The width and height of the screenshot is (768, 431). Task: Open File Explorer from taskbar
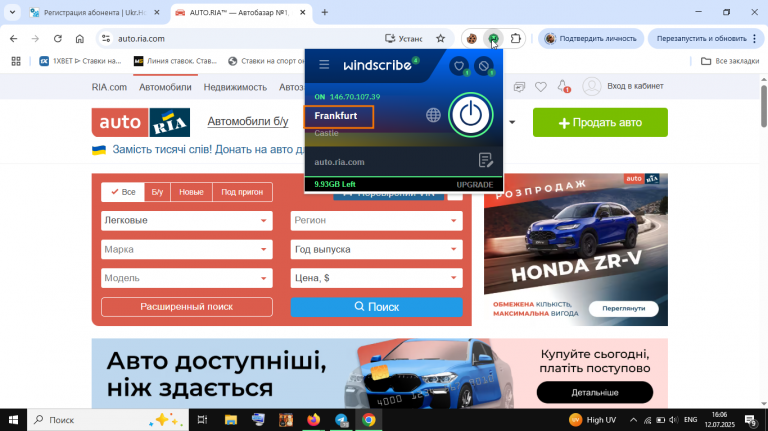click(231, 420)
